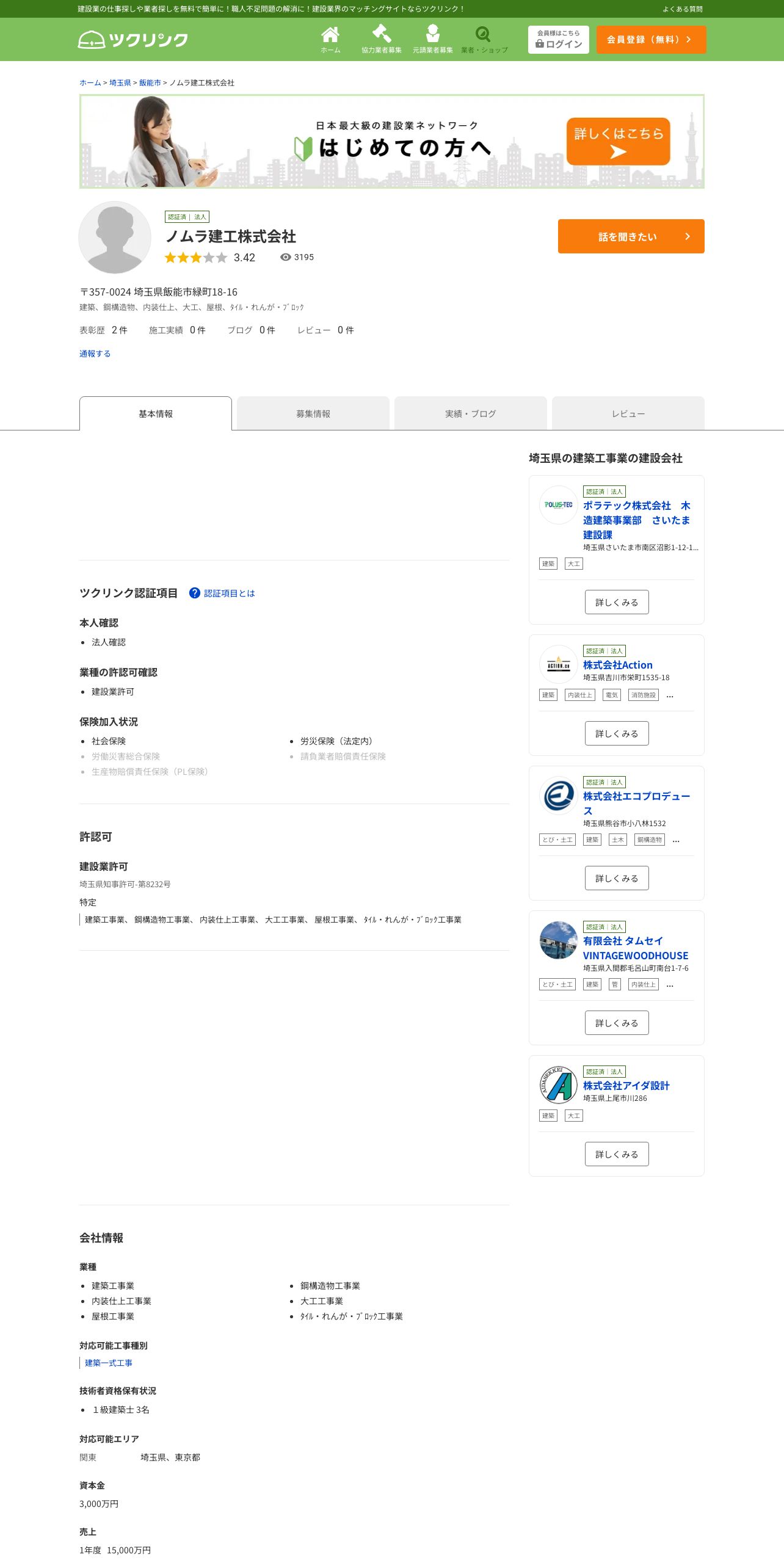Screen dimensions: 784x1568
Task: Click the 認証済 法人 badge above company name
Action: coord(187,217)
